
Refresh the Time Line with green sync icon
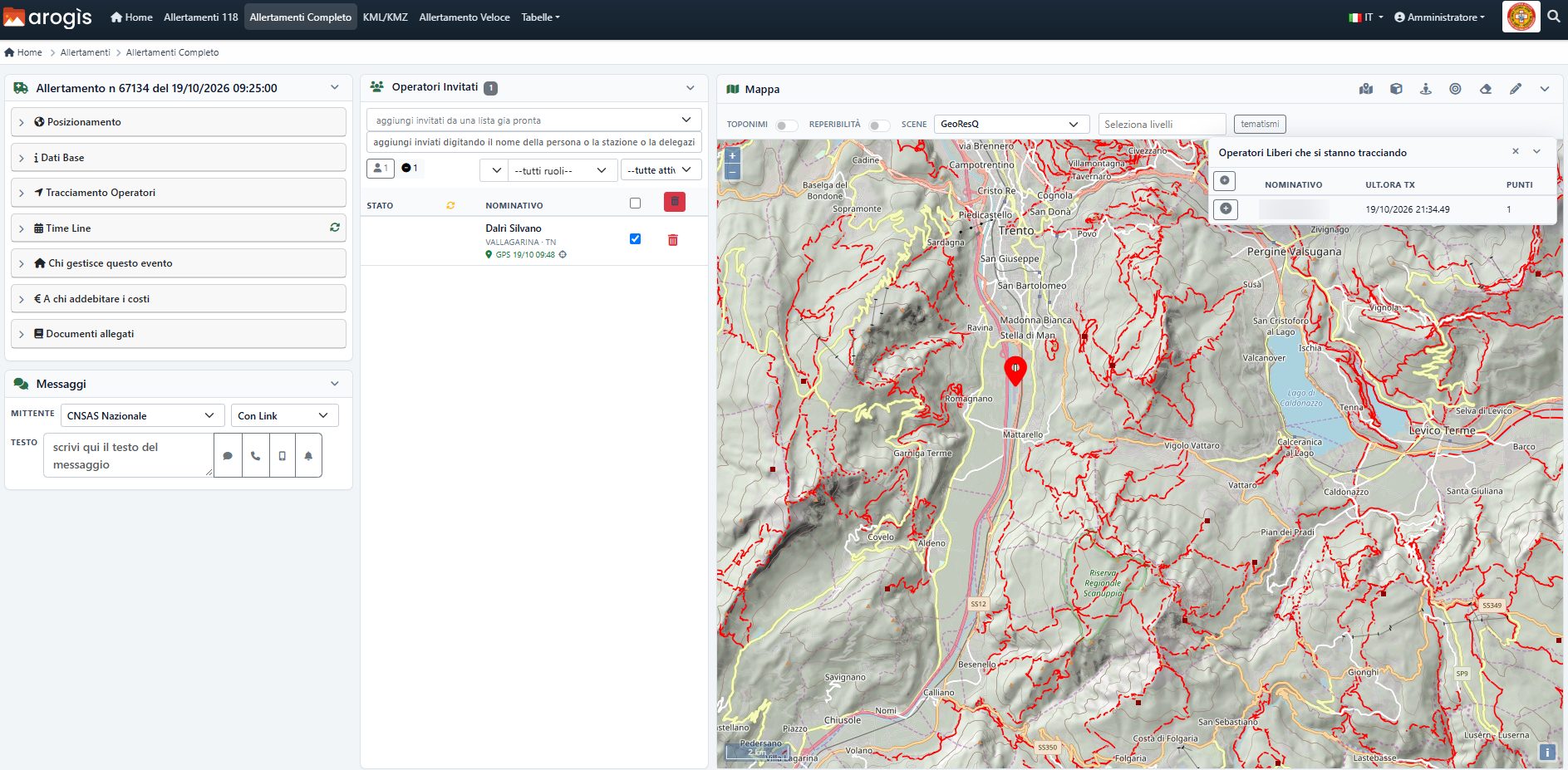tap(335, 227)
